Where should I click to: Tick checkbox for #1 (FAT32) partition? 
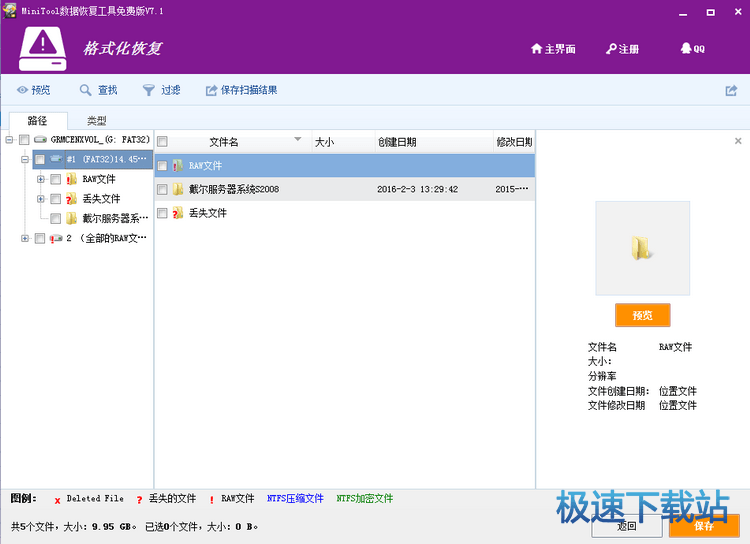coord(40,159)
